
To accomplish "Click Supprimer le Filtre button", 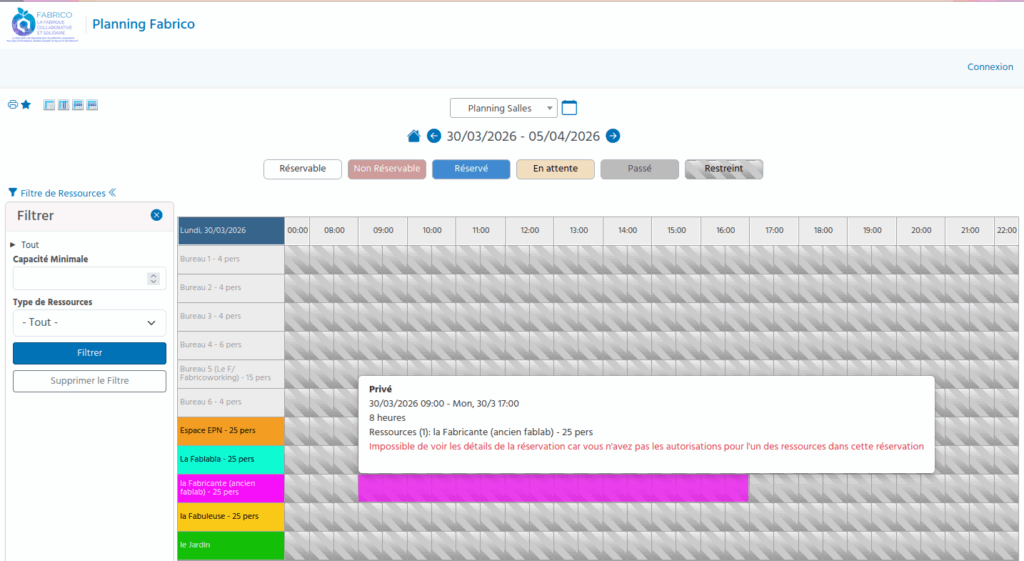I will [89, 381].
